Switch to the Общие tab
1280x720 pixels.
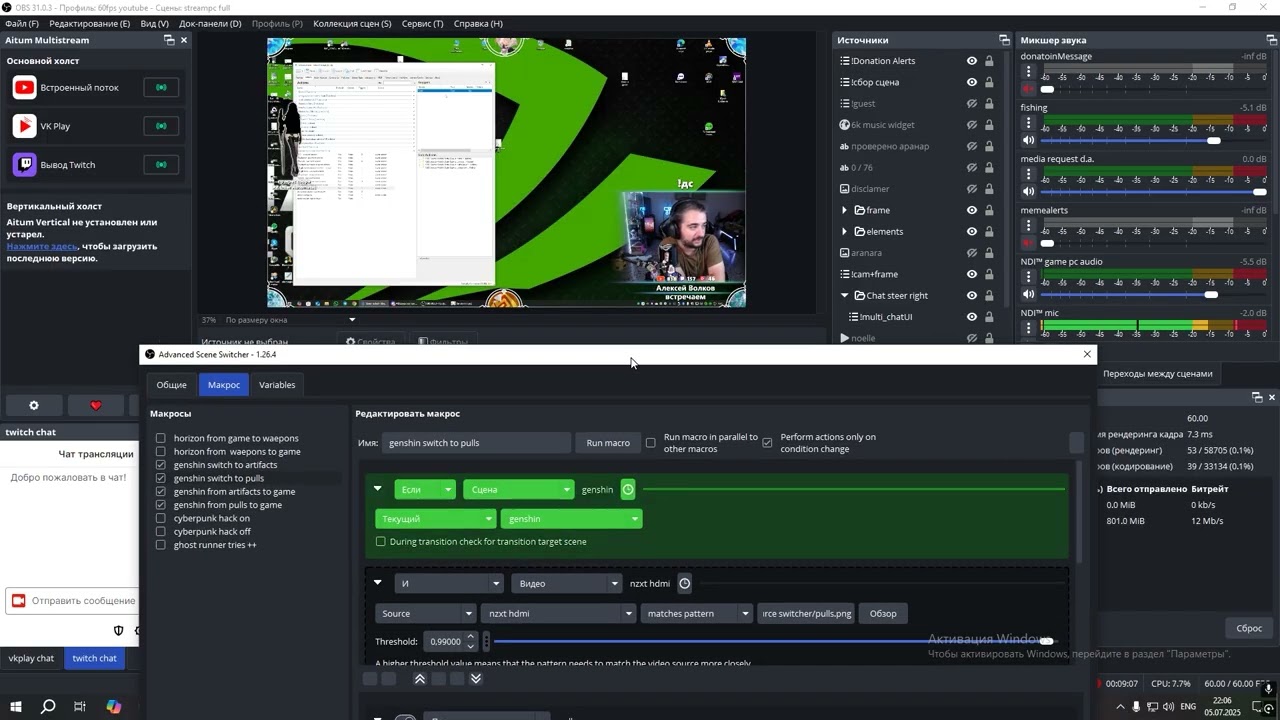[x=171, y=385]
